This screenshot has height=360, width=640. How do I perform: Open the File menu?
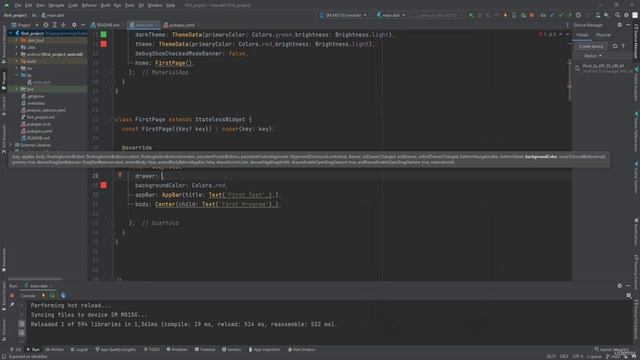pos(18,5)
